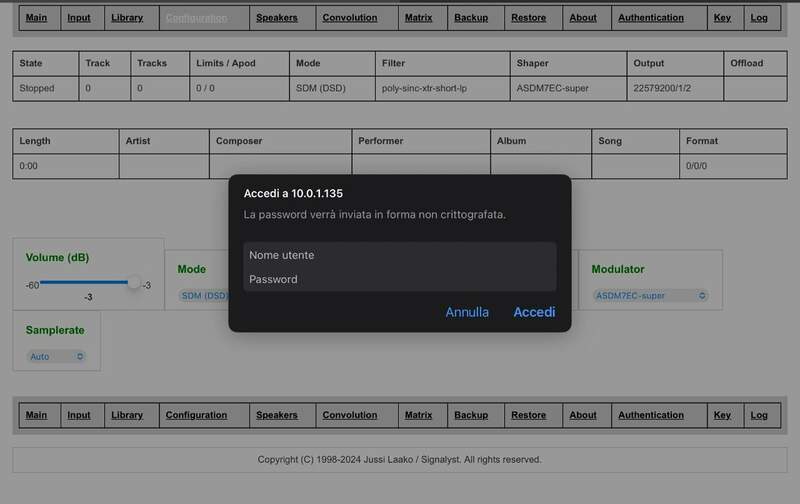
Task: Open Restore from top navigation
Action: coord(528,18)
